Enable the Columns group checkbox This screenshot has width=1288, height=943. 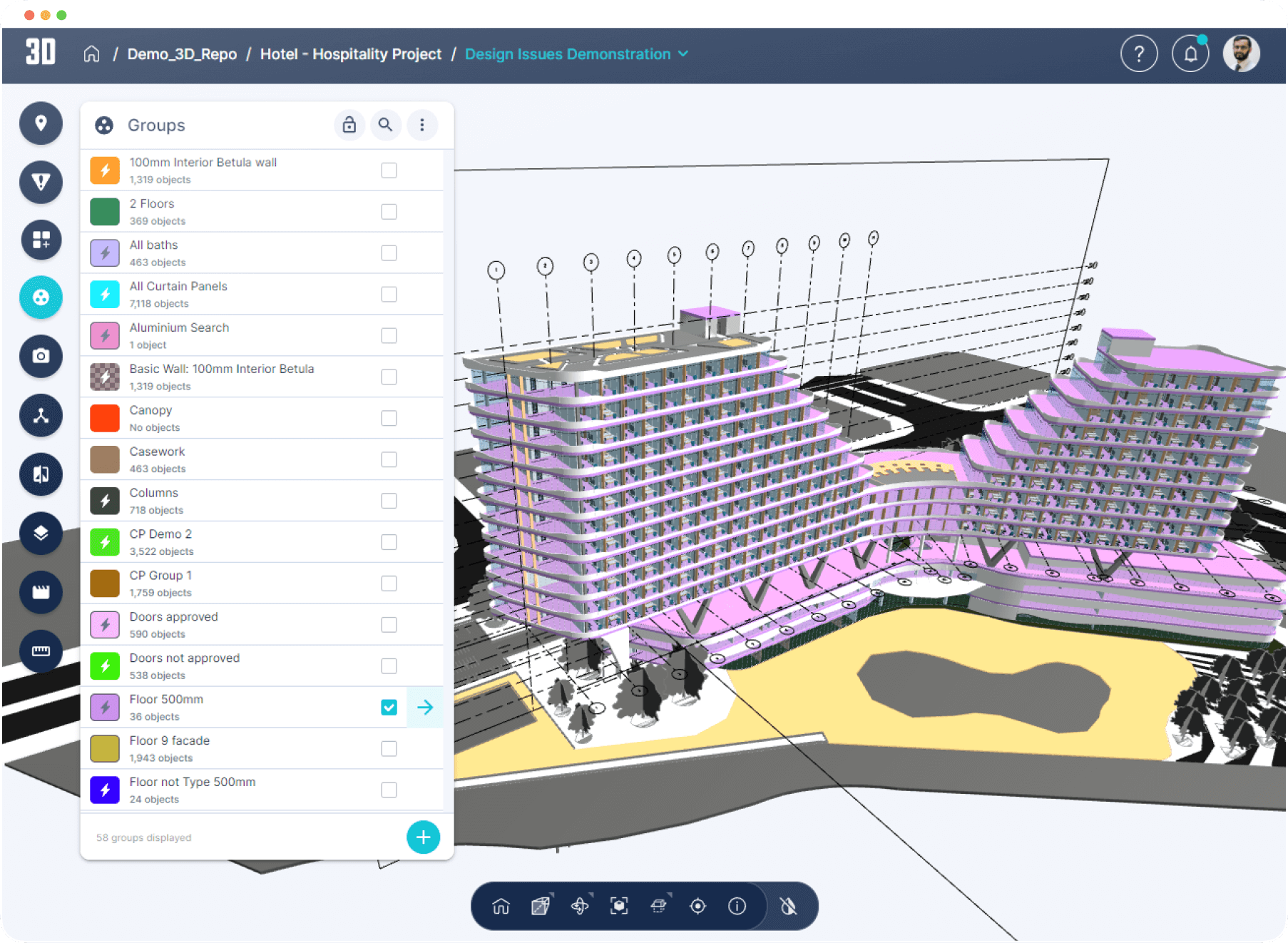click(389, 501)
